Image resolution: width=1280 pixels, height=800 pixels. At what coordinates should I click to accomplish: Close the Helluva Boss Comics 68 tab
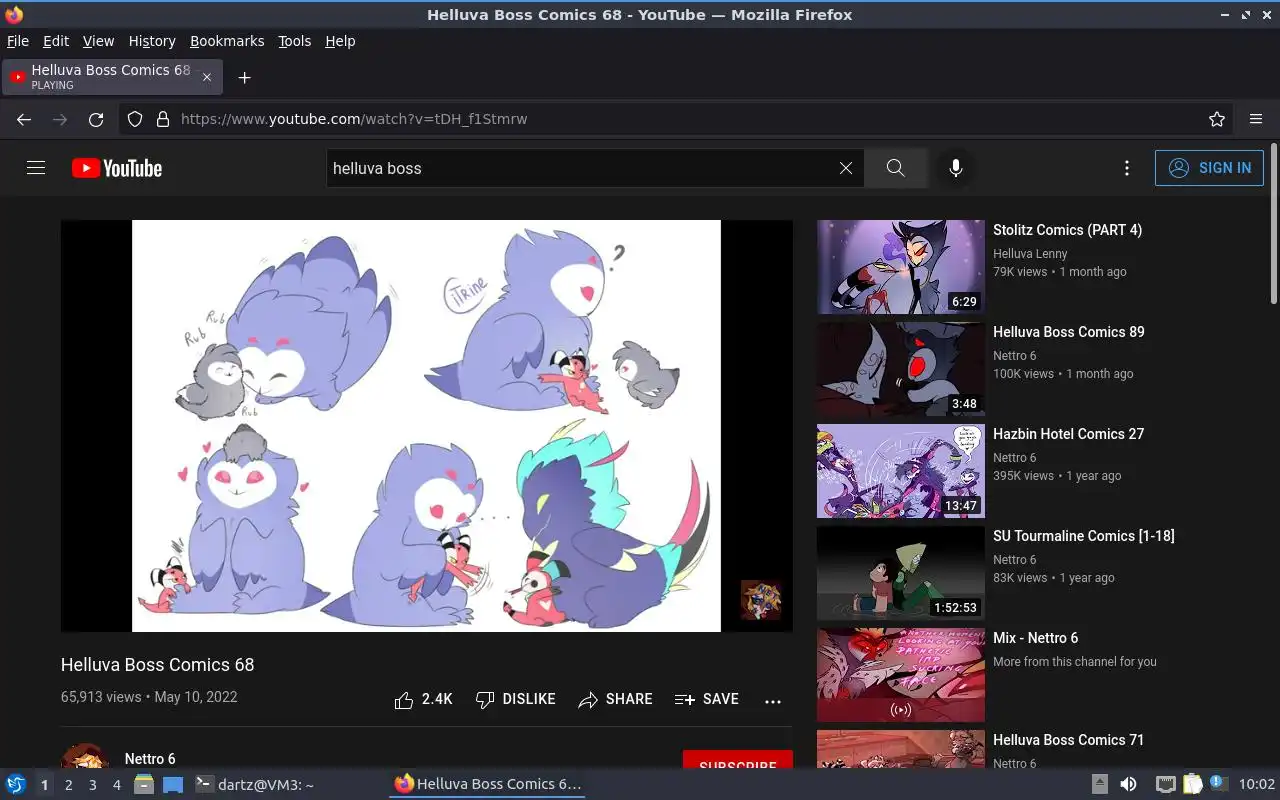pyautogui.click(x=207, y=77)
